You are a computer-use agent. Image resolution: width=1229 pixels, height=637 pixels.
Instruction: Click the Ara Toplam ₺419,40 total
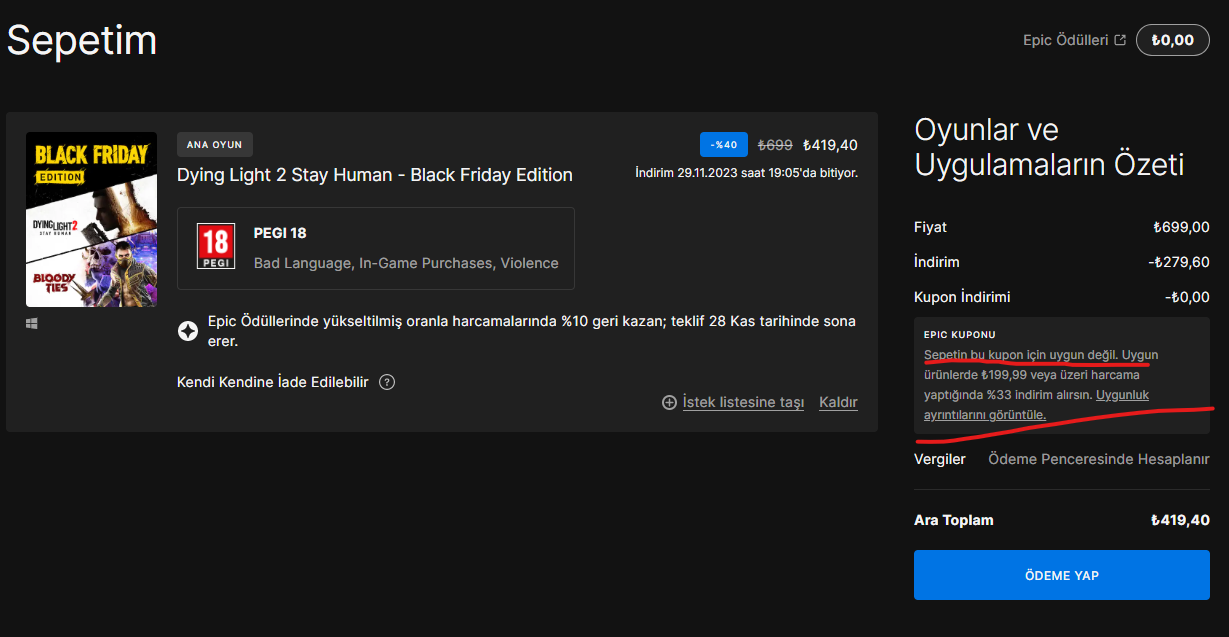1180,520
